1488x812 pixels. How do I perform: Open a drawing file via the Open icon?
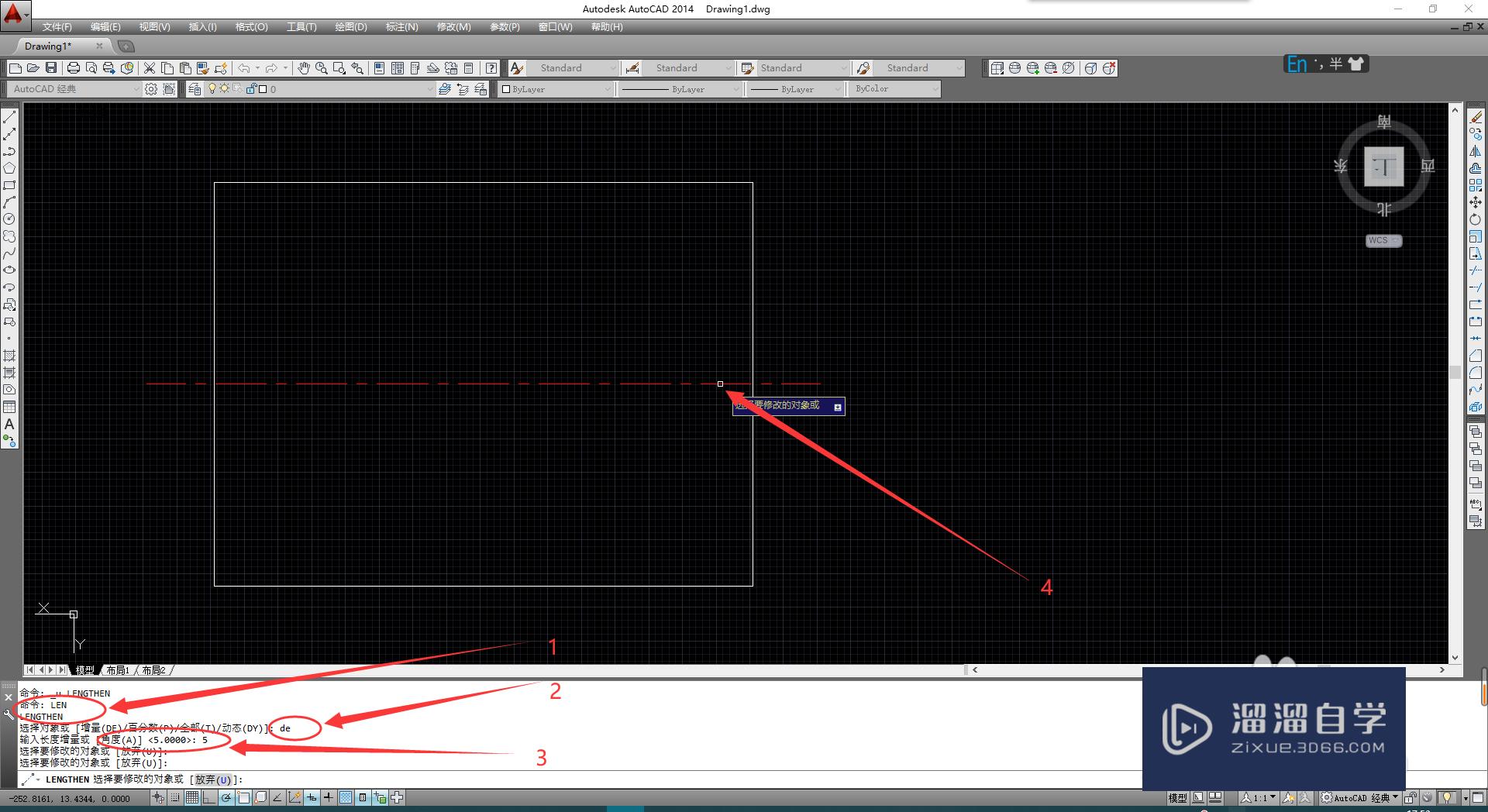(x=33, y=68)
